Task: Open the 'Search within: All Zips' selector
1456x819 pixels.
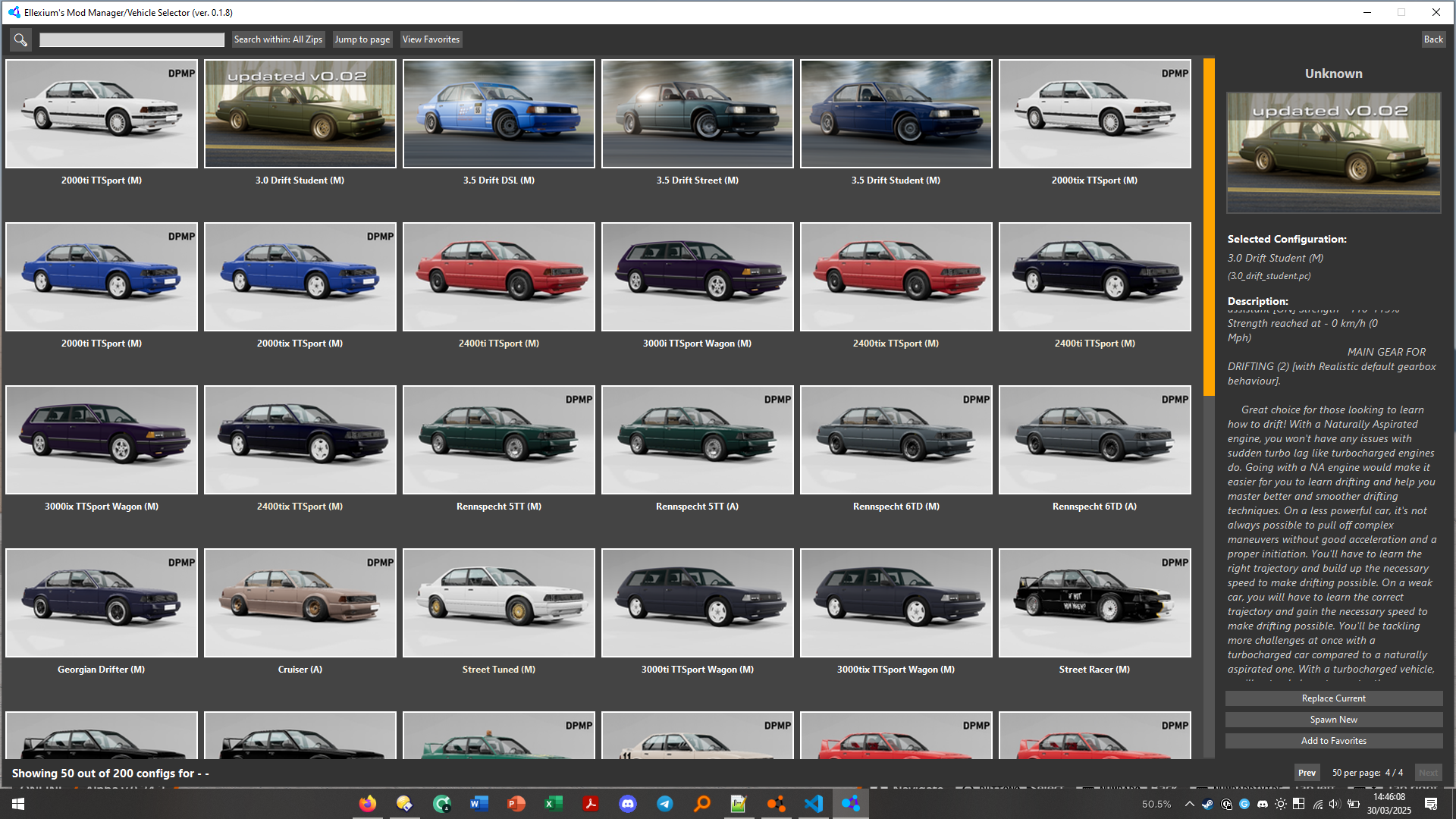Action: (278, 39)
